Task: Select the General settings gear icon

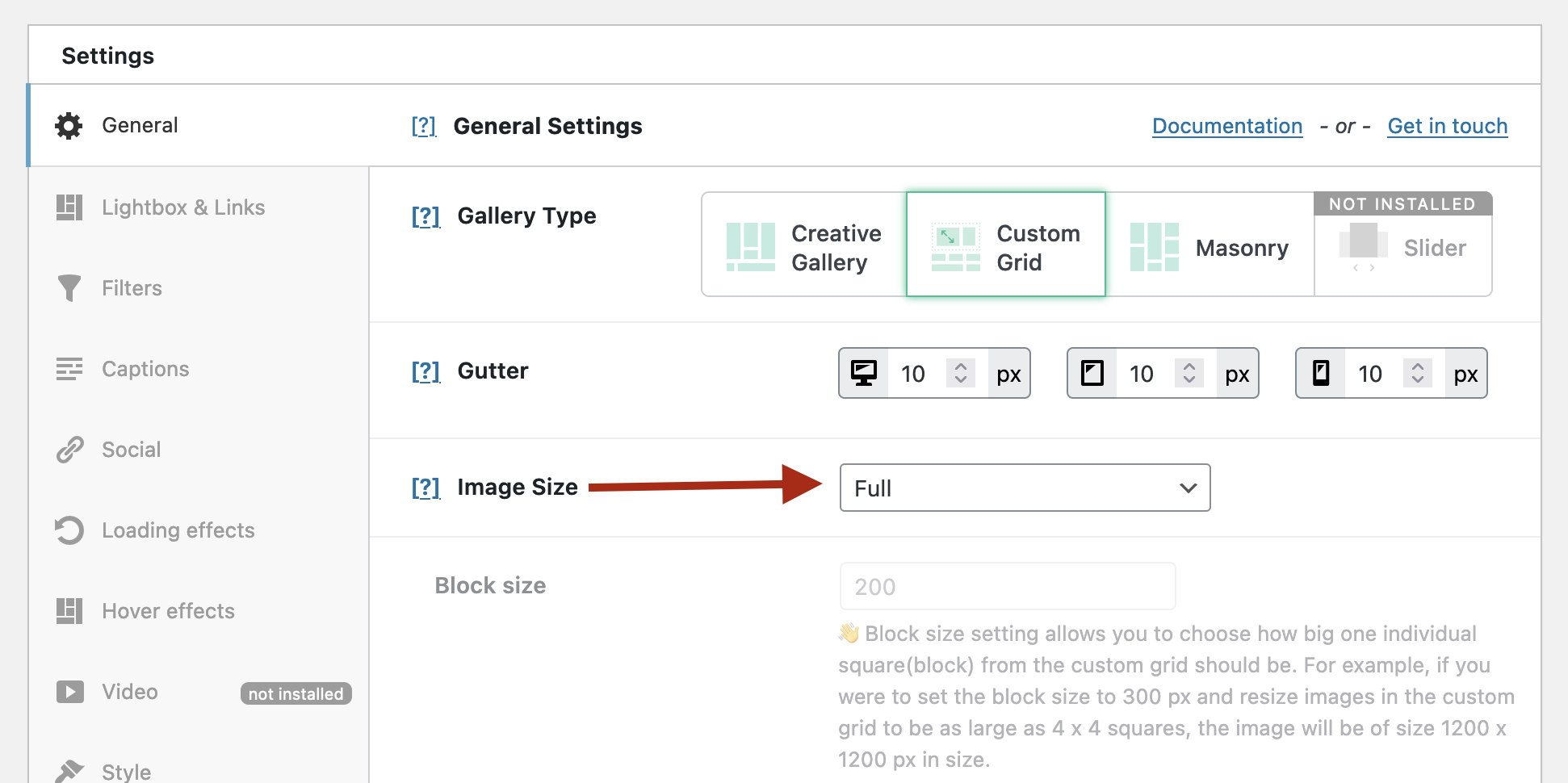Action: coord(69,125)
